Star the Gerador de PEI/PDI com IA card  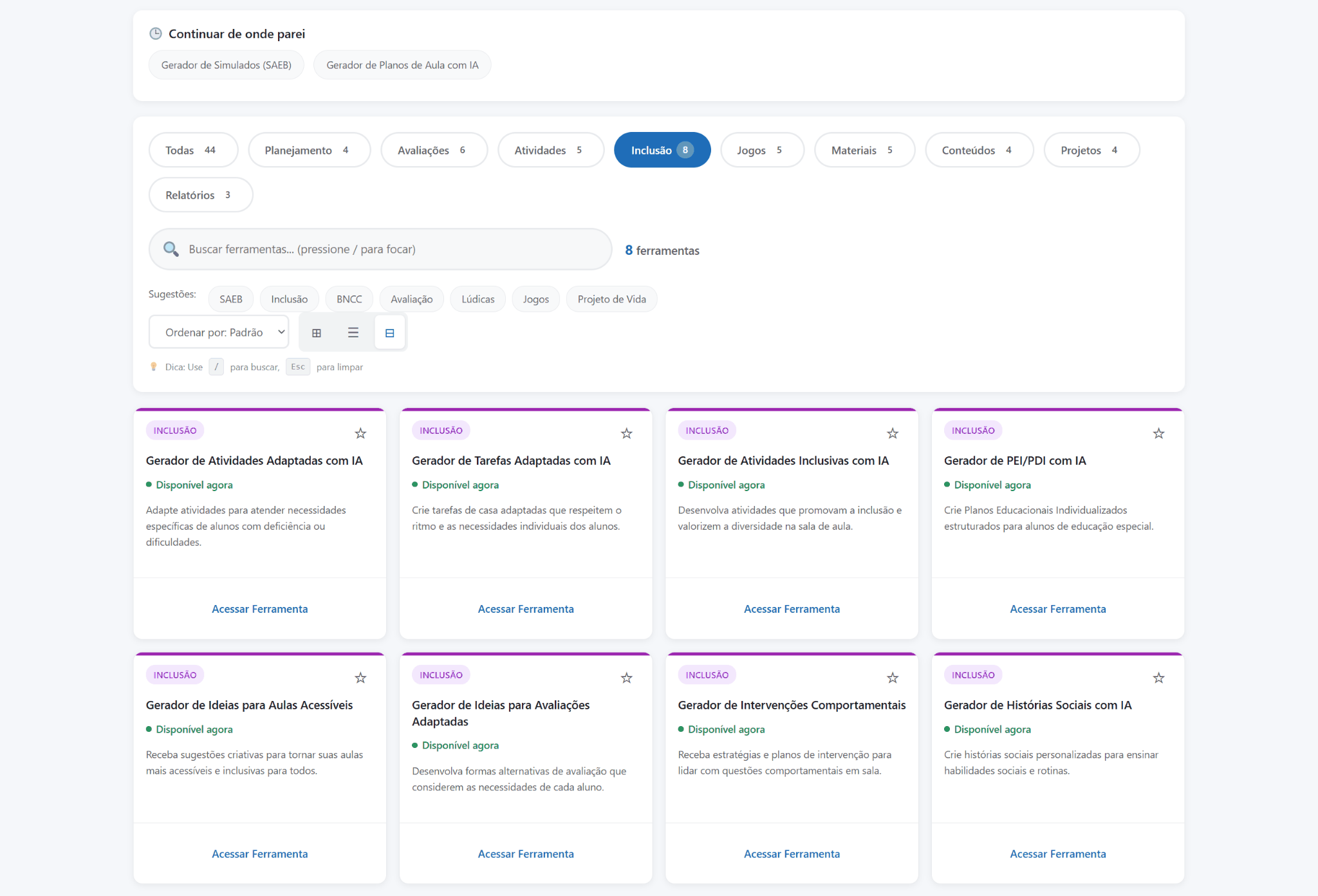click(1158, 433)
